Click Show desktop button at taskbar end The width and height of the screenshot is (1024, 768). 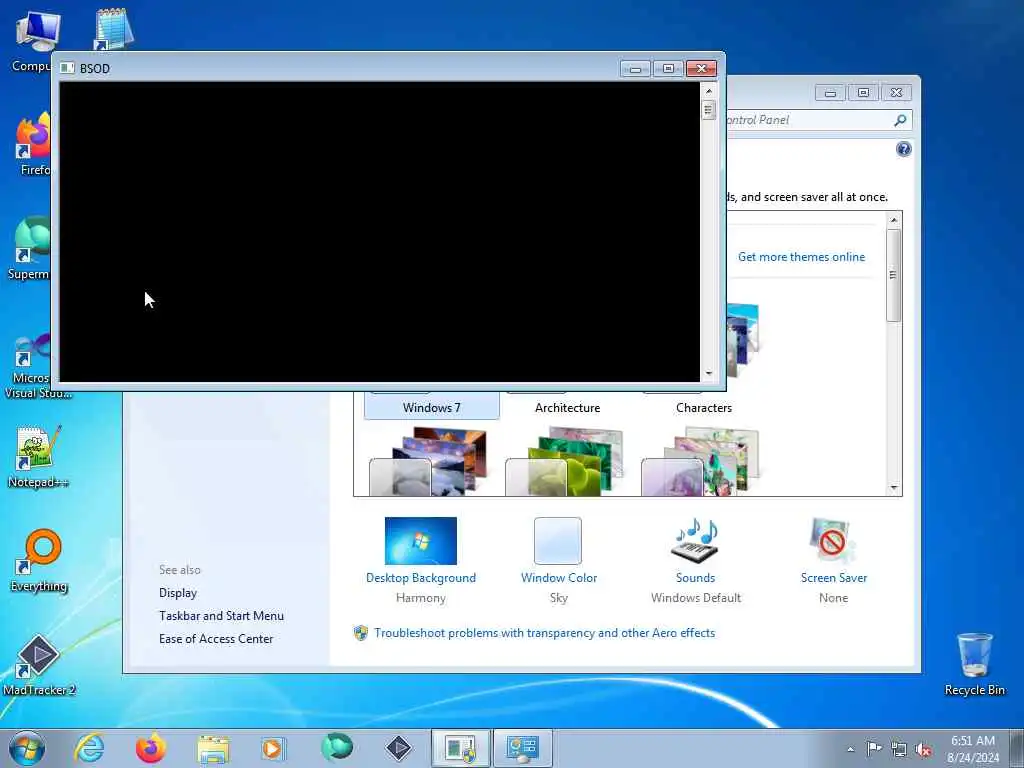pos(1017,748)
